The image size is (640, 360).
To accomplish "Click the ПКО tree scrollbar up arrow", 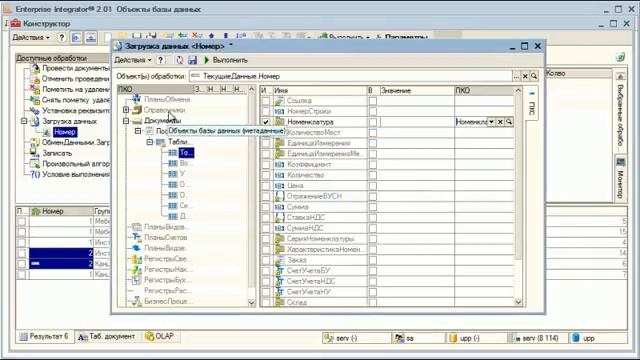I will pyautogui.click(x=251, y=89).
